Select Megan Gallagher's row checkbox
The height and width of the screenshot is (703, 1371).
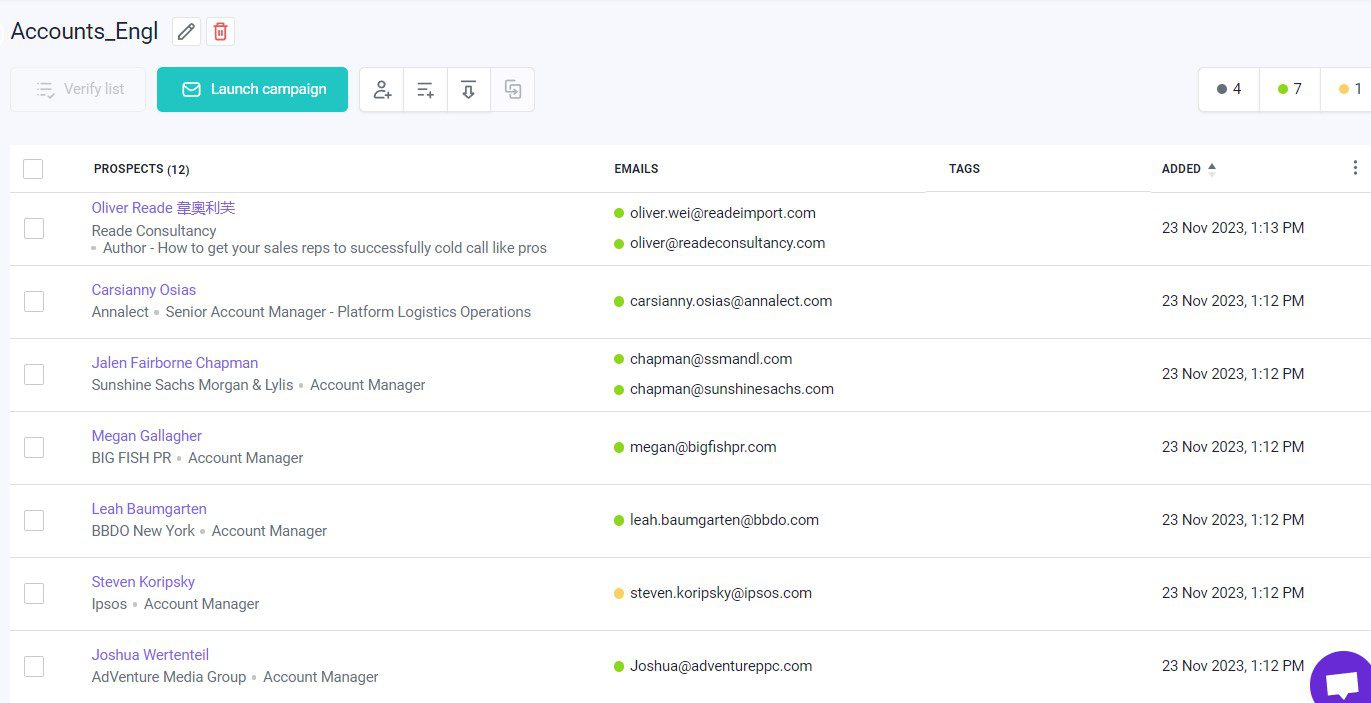[x=34, y=447]
